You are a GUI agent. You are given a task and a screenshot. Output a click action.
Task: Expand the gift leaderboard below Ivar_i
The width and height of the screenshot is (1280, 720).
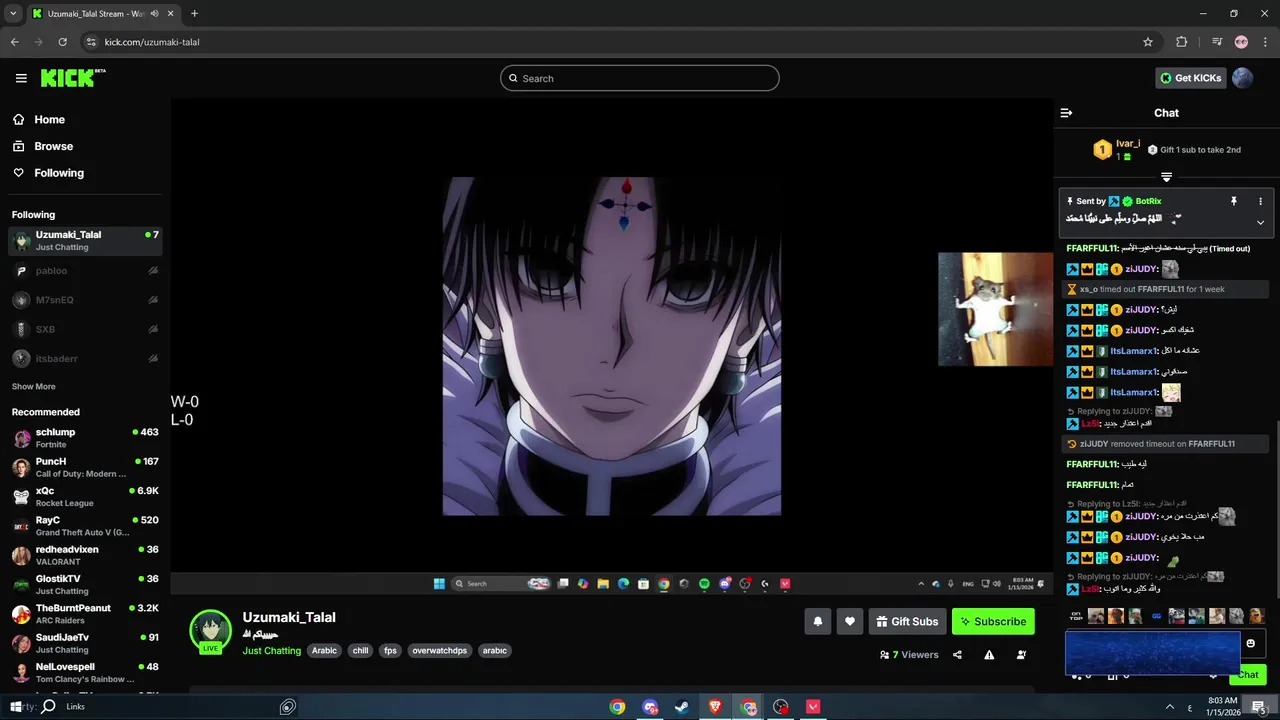(1166, 177)
